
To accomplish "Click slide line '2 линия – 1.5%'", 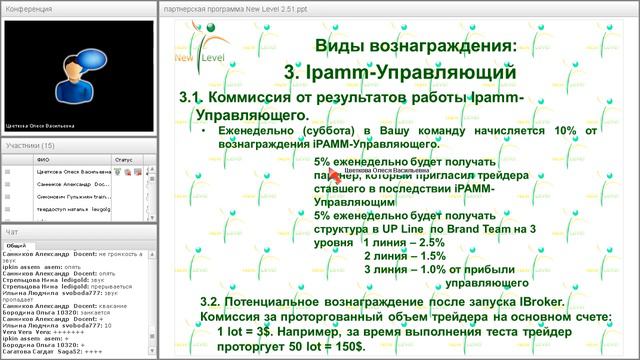I will click(x=405, y=256).
